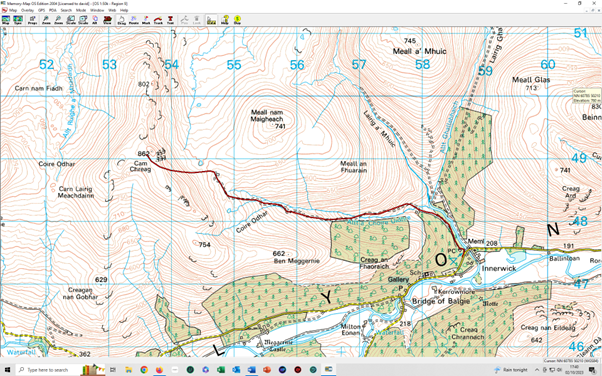Viewport: 602px width, 376px height.
Task: Click the Shop toolbar icon
Action: click(x=237, y=20)
